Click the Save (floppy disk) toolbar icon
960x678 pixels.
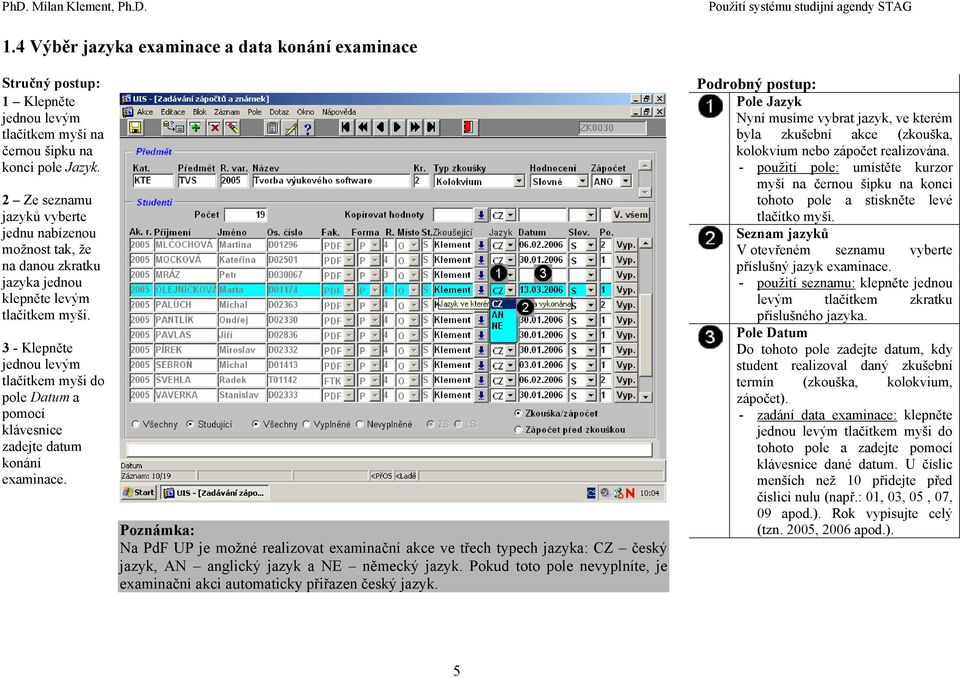135,127
